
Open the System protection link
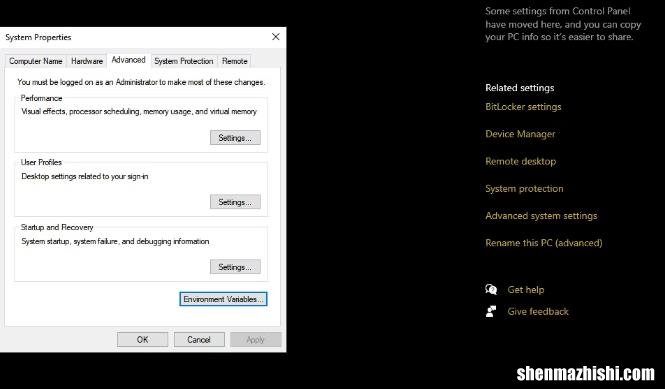tap(524, 188)
